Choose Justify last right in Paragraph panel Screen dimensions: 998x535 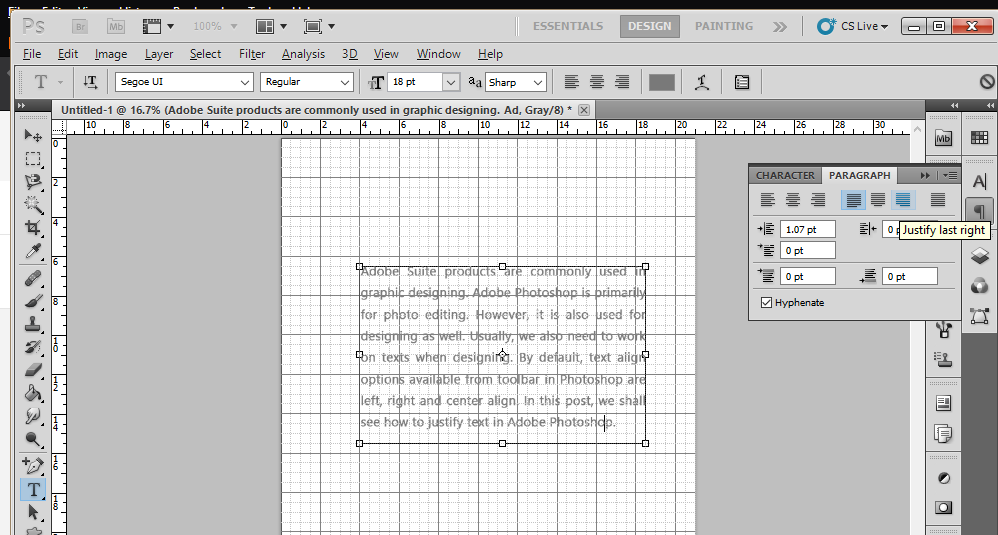click(x=903, y=200)
